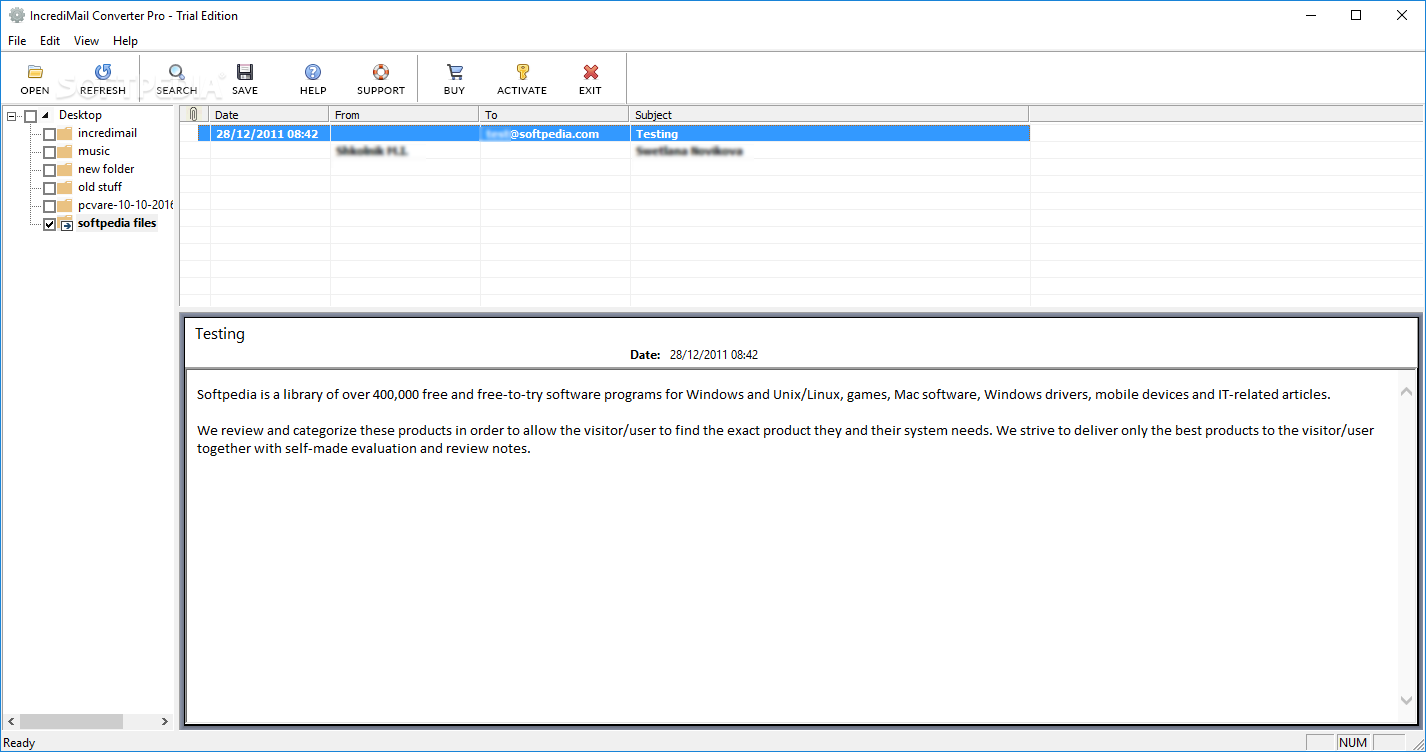Image resolution: width=1426 pixels, height=752 pixels.
Task: Click the Activate key icon
Action: click(x=522, y=72)
